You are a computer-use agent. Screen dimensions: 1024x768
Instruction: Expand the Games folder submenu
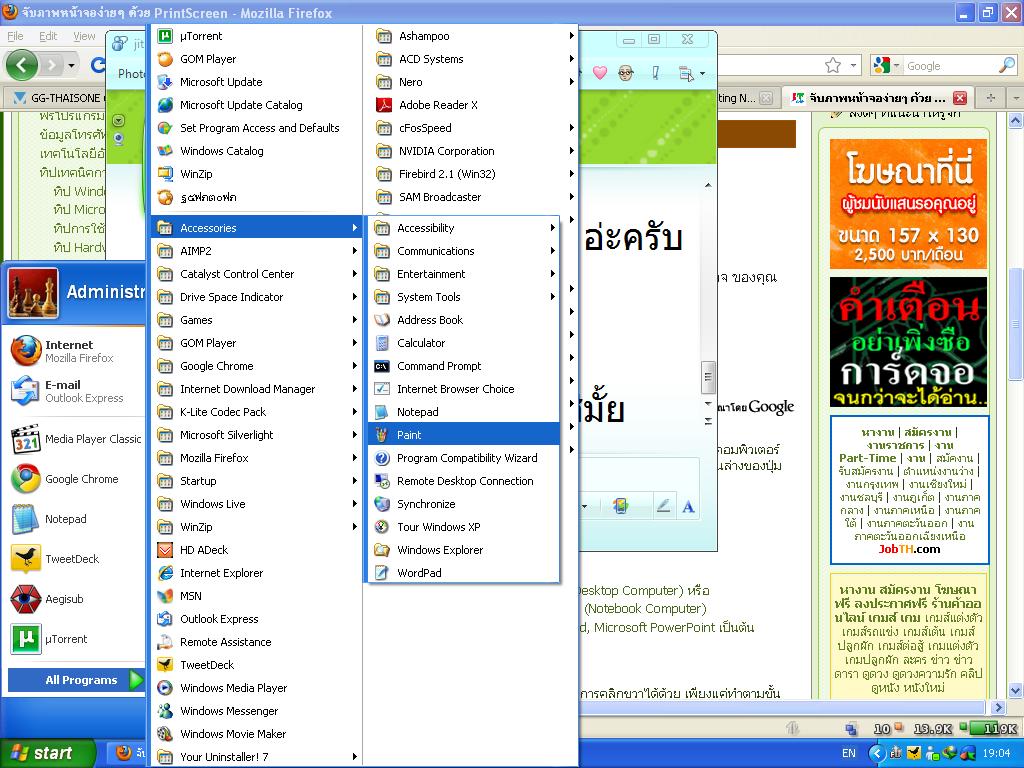coord(257,320)
